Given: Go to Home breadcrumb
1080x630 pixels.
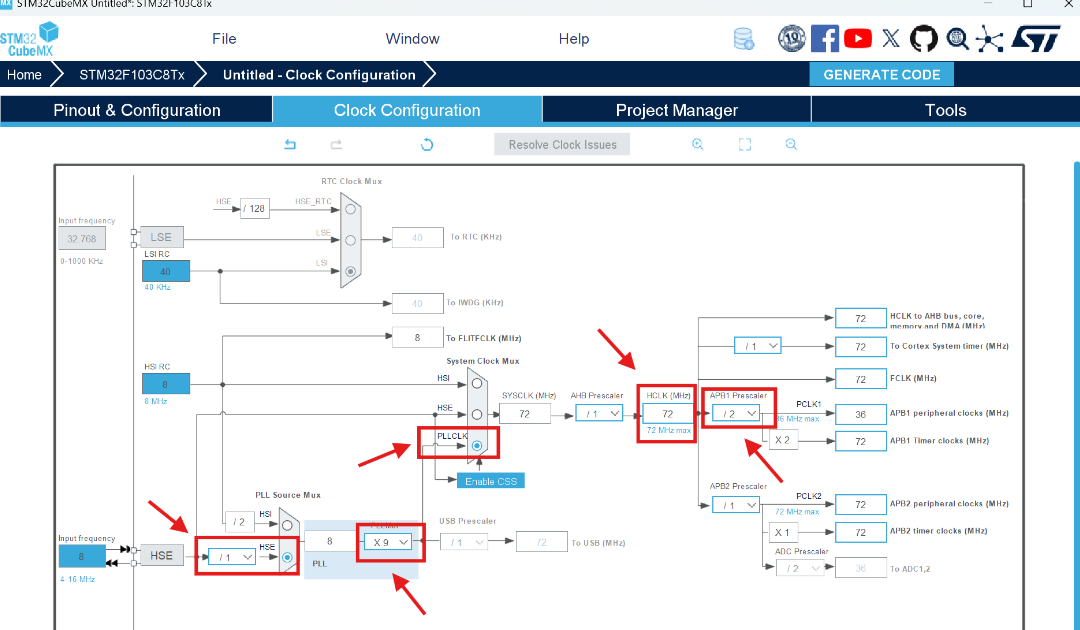Looking at the screenshot, I should click(24, 74).
